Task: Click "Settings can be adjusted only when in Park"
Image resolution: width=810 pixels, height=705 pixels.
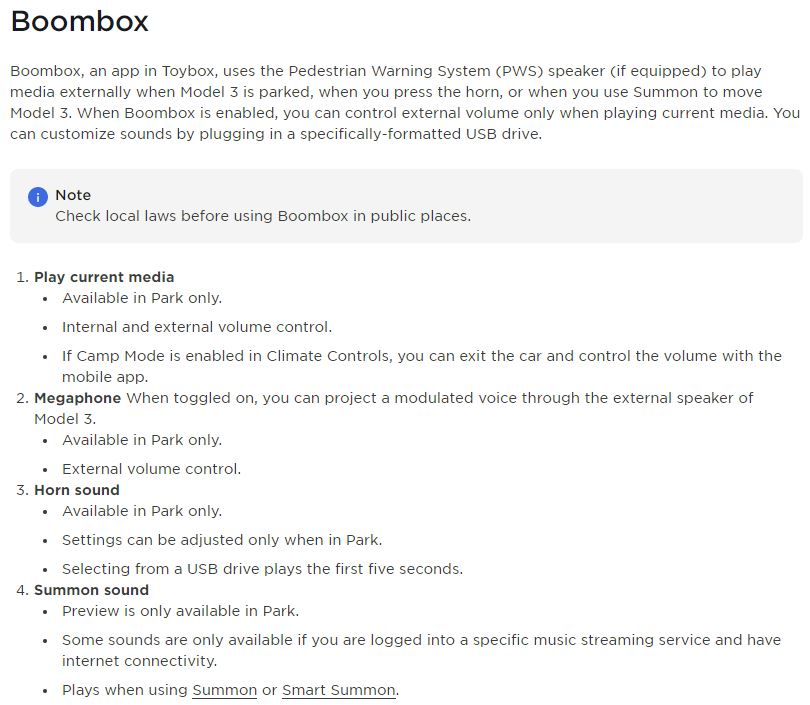Action: coord(222,540)
